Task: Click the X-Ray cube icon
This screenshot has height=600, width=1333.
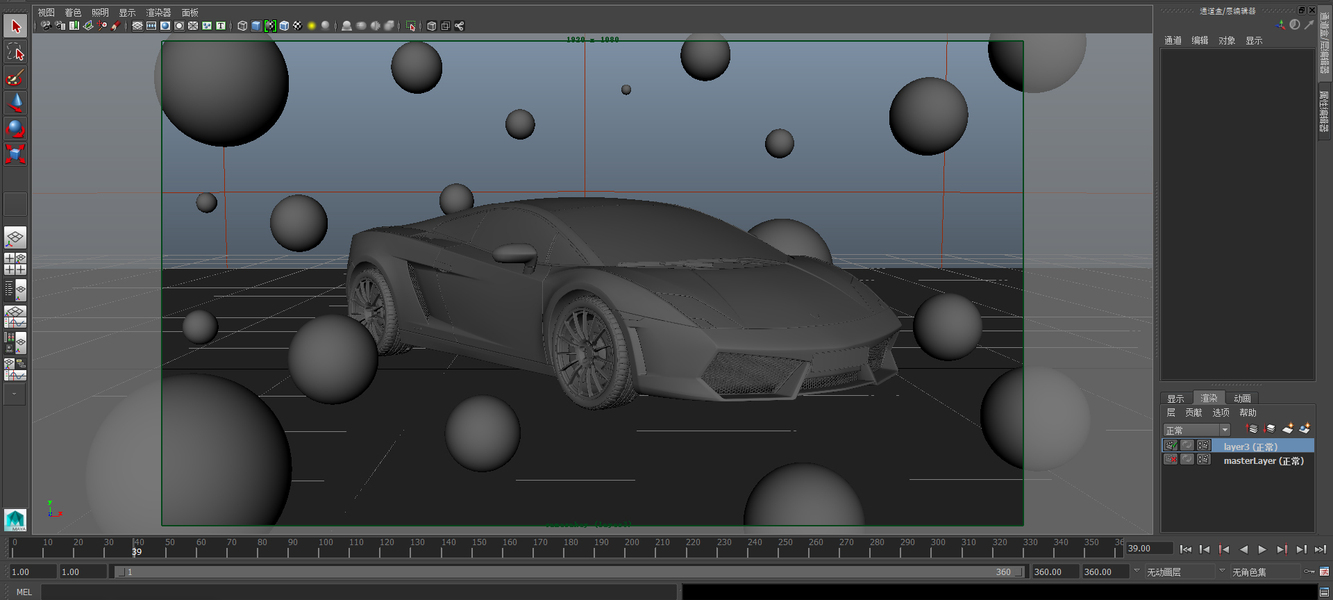Action: (431, 26)
